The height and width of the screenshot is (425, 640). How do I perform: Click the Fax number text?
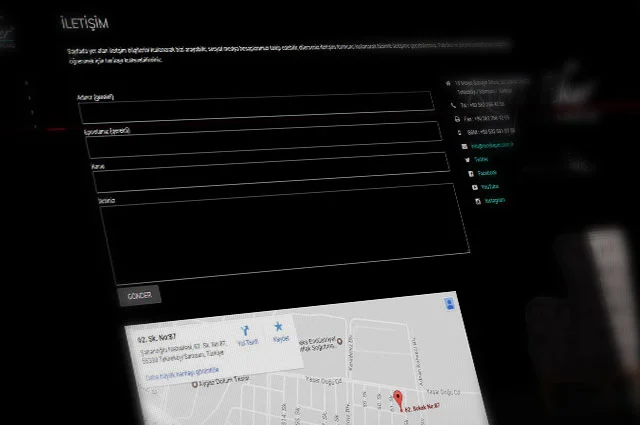487,119
